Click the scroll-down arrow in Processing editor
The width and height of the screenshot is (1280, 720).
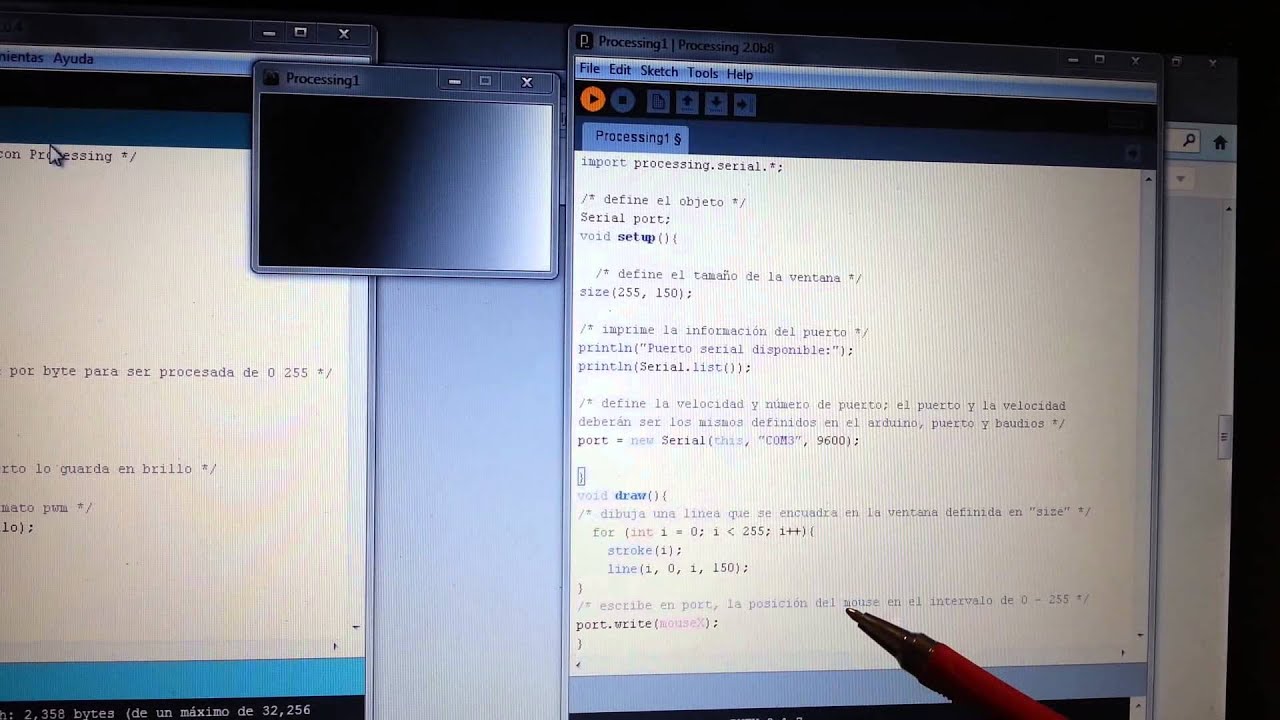(1141, 634)
